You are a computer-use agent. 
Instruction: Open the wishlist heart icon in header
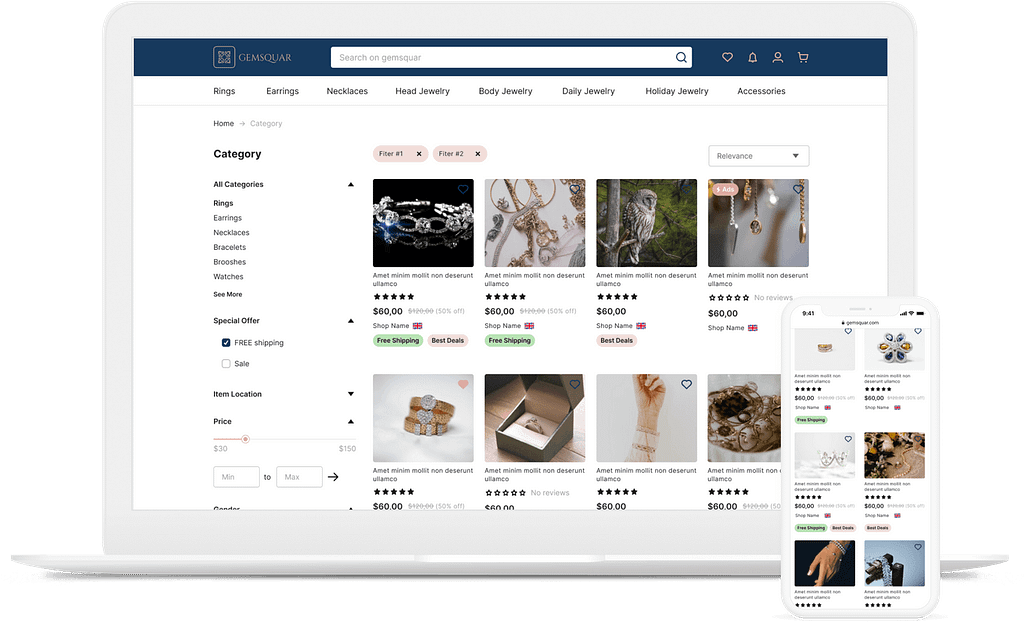point(727,58)
